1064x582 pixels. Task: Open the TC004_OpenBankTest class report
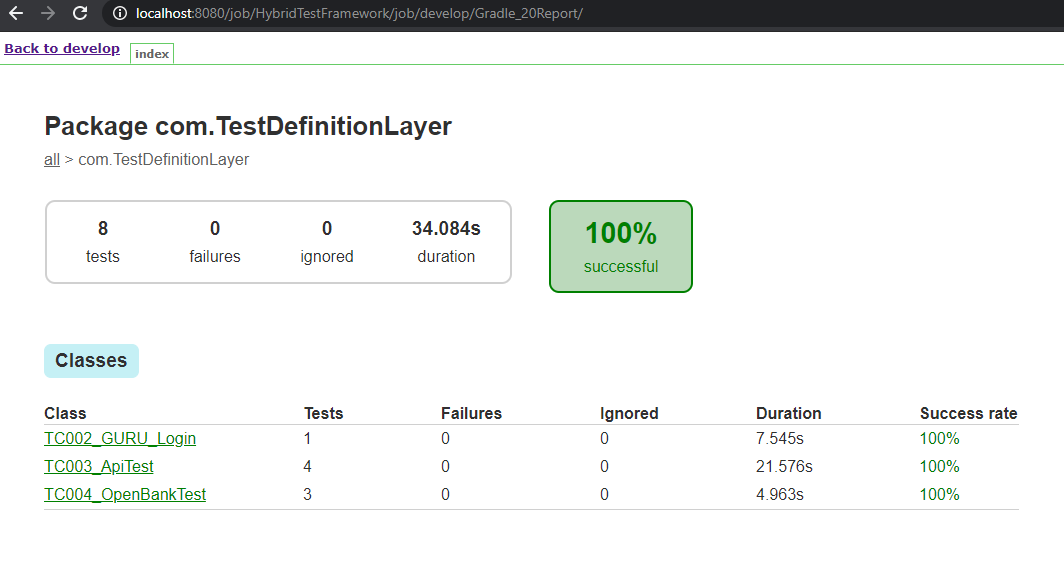[x=125, y=494]
